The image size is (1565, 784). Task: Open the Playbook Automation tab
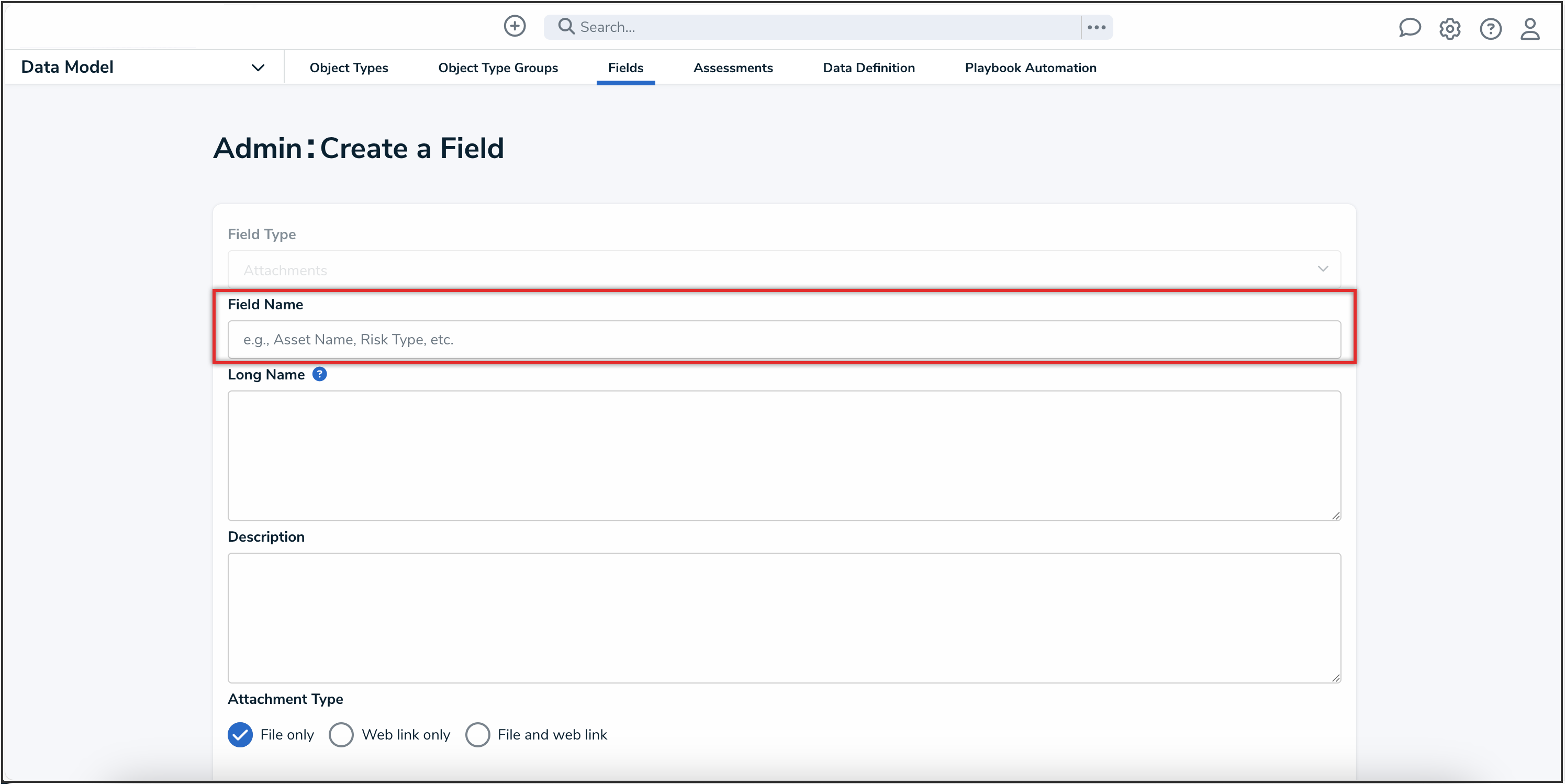coord(1031,68)
